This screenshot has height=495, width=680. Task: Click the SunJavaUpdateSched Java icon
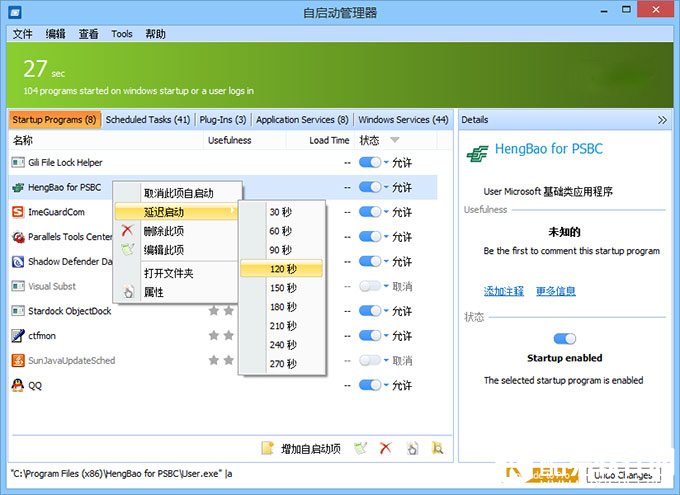(x=18, y=361)
